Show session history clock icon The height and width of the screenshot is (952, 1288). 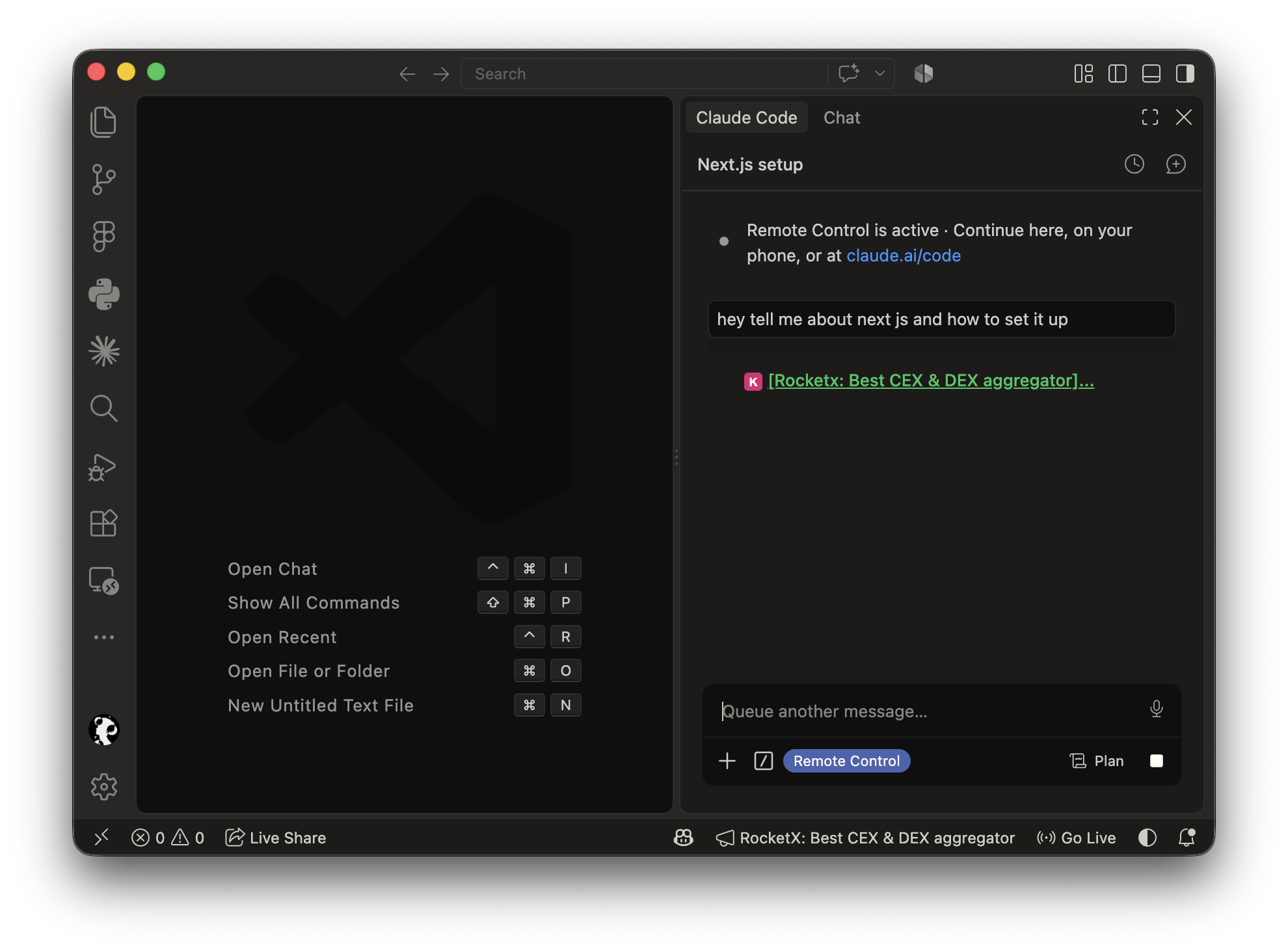click(x=1134, y=164)
